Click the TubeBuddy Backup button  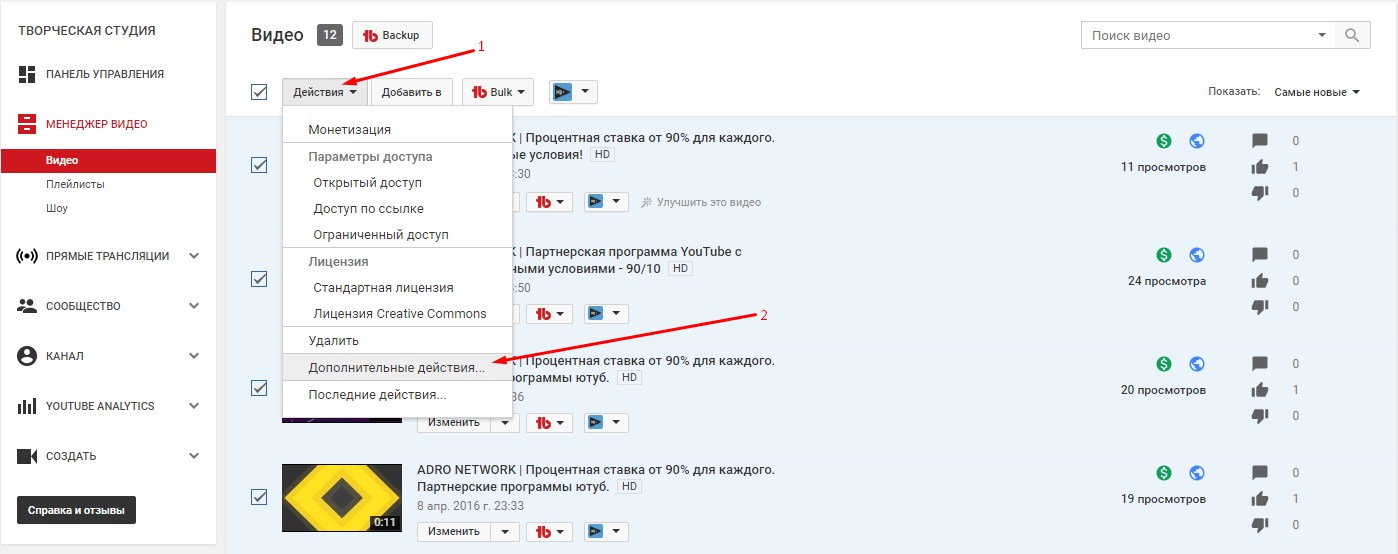pyautogui.click(x=392, y=35)
